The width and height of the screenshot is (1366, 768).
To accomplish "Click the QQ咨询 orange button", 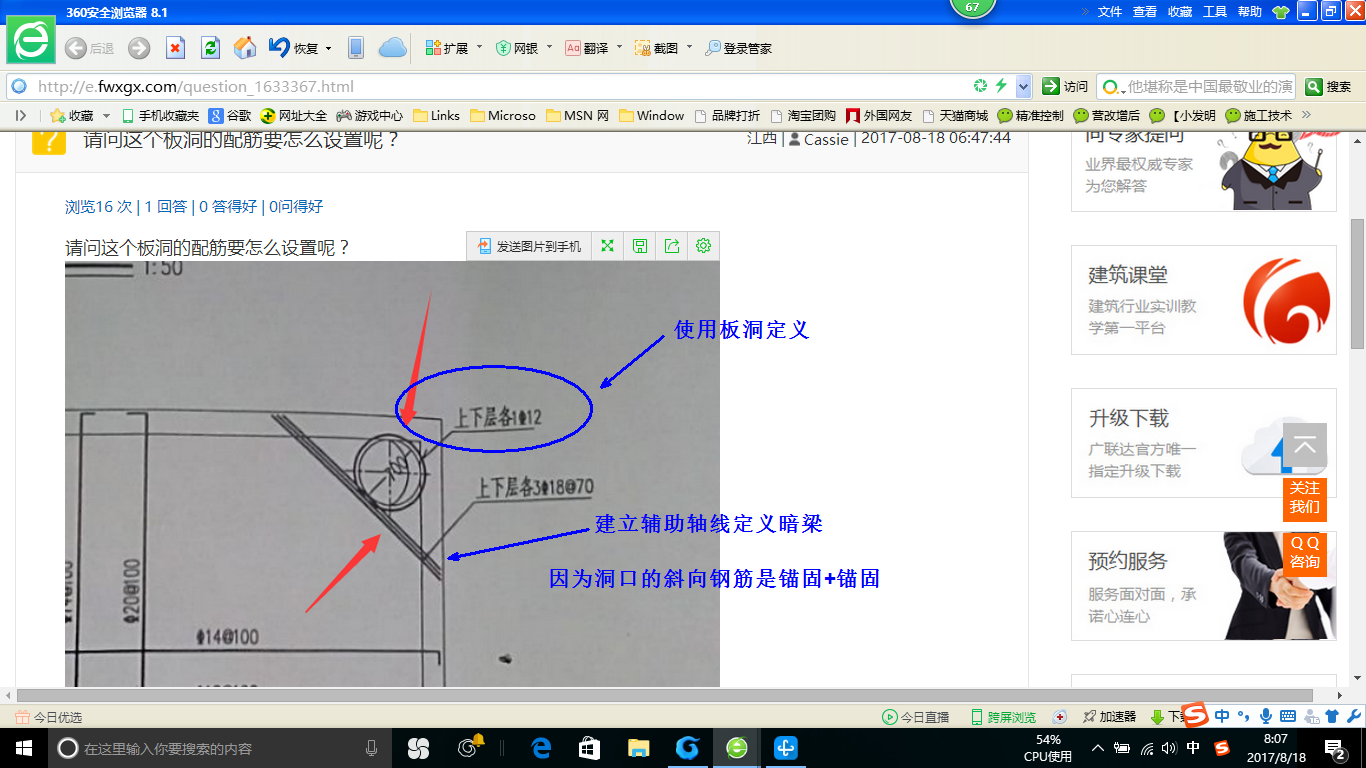I will pos(1305,553).
